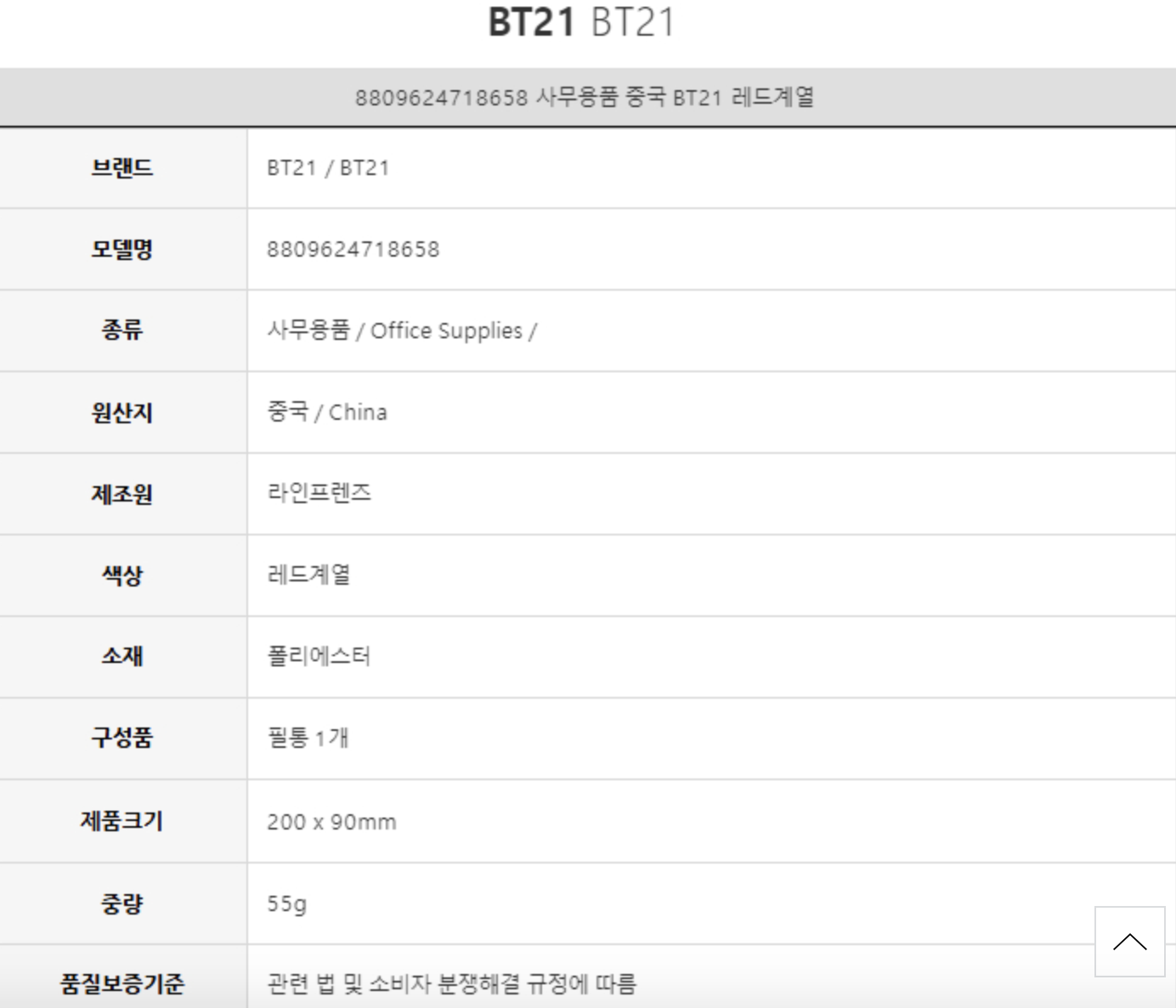1176x1008 pixels.
Task: Click the 라인프렌즈 manufacturer value
Action: [319, 493]
